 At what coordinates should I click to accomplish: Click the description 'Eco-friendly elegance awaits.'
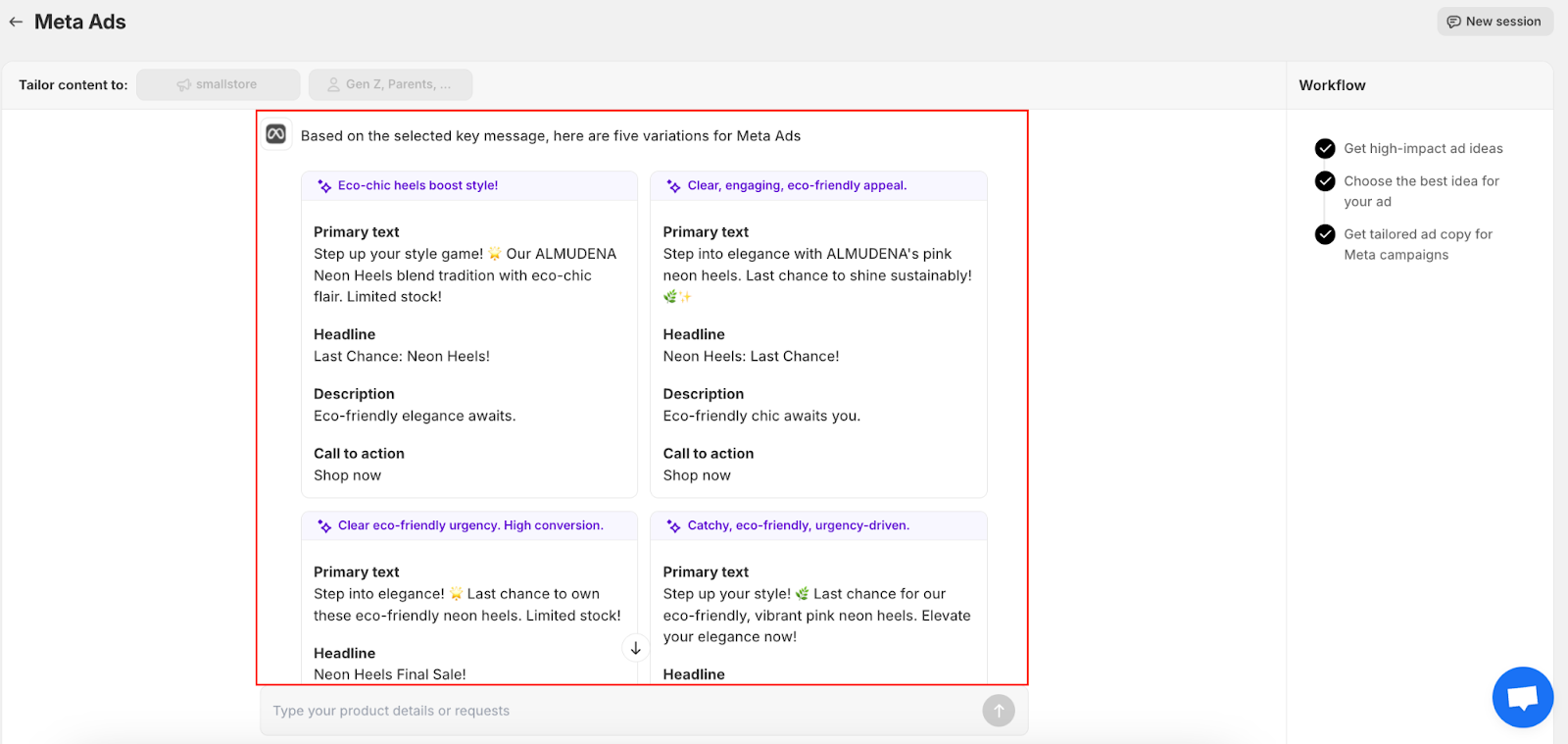[x=415, y=417]
